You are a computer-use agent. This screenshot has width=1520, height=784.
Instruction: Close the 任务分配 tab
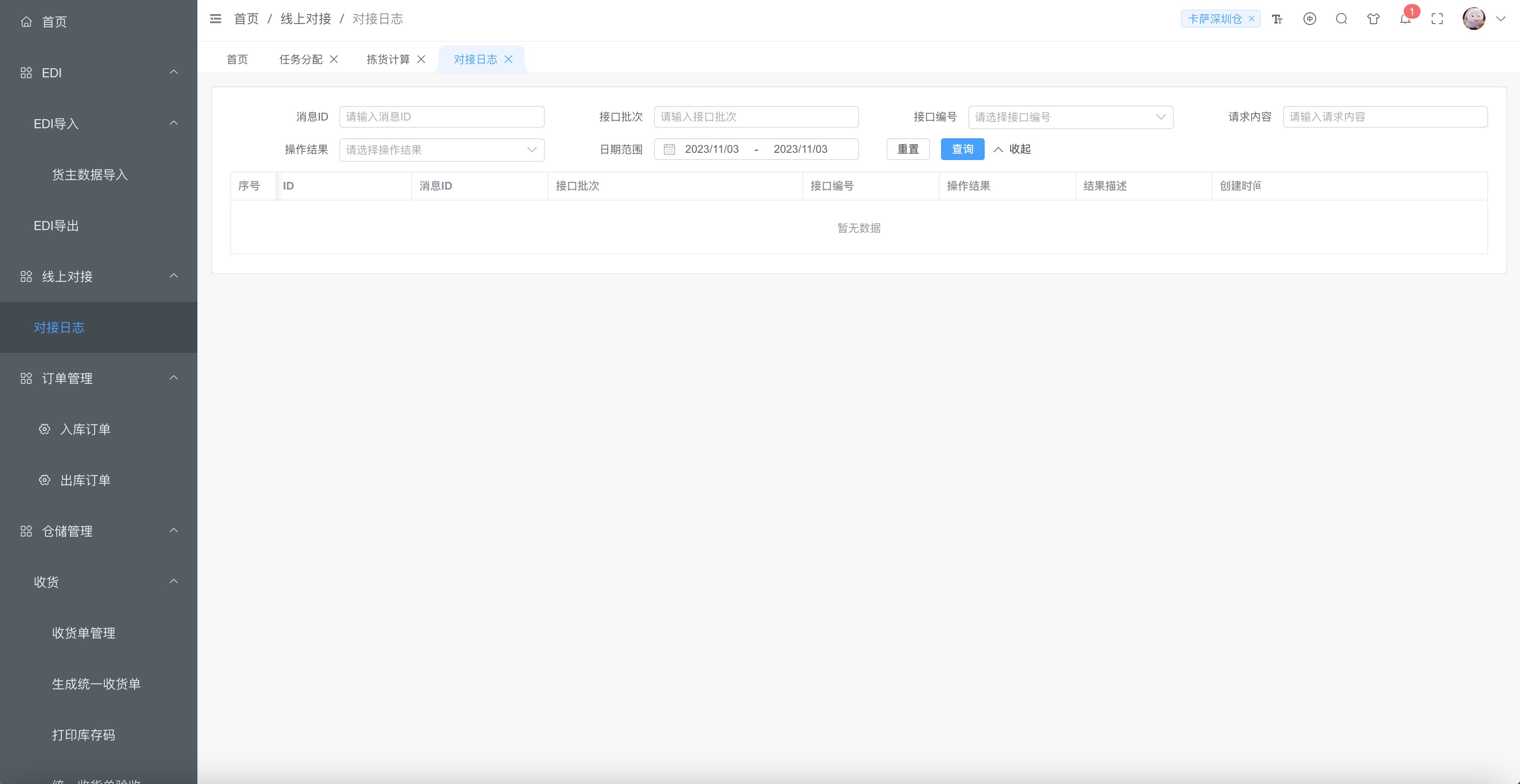click(x=334, y=59)
